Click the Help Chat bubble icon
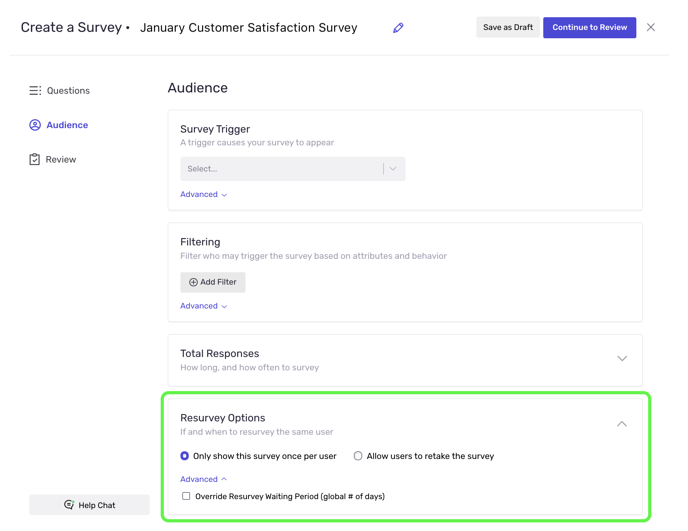Screen dimensions: 688x531 point(69,505)
